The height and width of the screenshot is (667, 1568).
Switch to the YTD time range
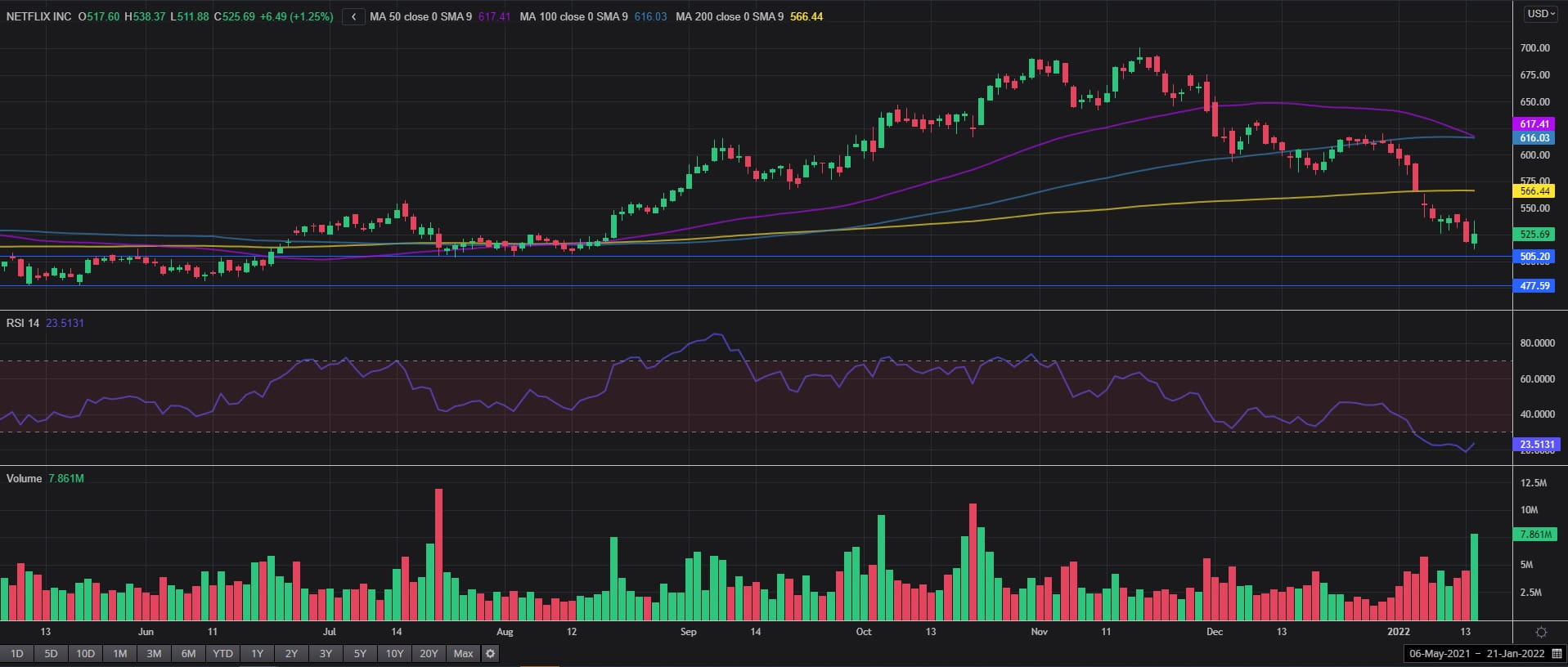pyautogui.click(x=222, y=653)
